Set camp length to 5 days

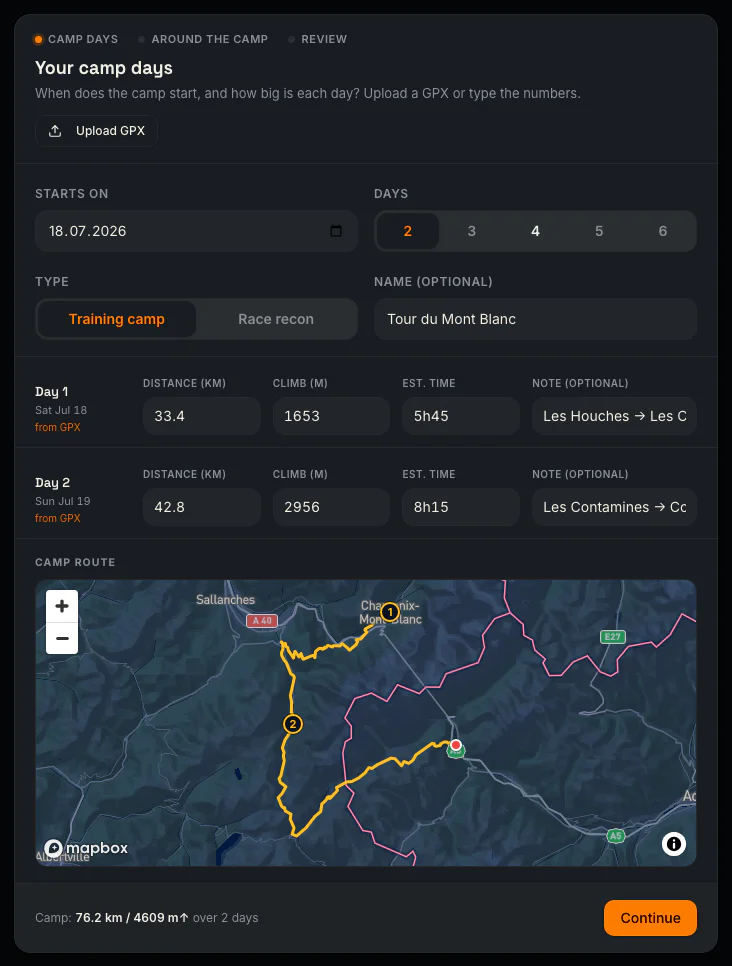coord(599,231)
